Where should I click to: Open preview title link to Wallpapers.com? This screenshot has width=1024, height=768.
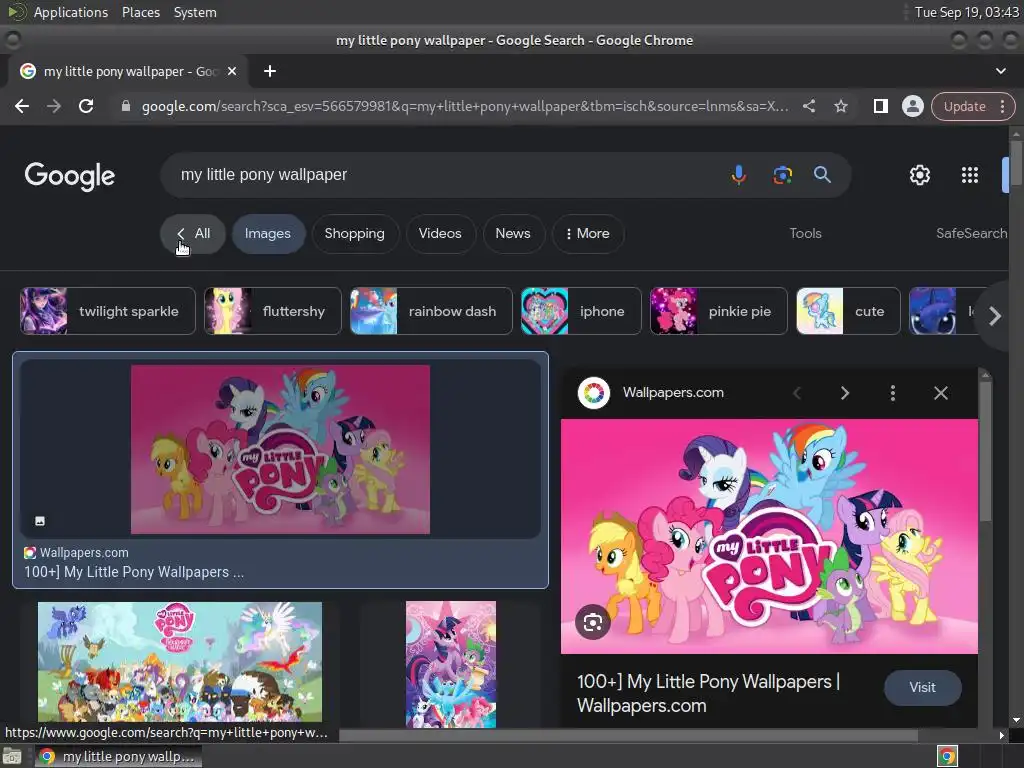[x=709, y=694]
